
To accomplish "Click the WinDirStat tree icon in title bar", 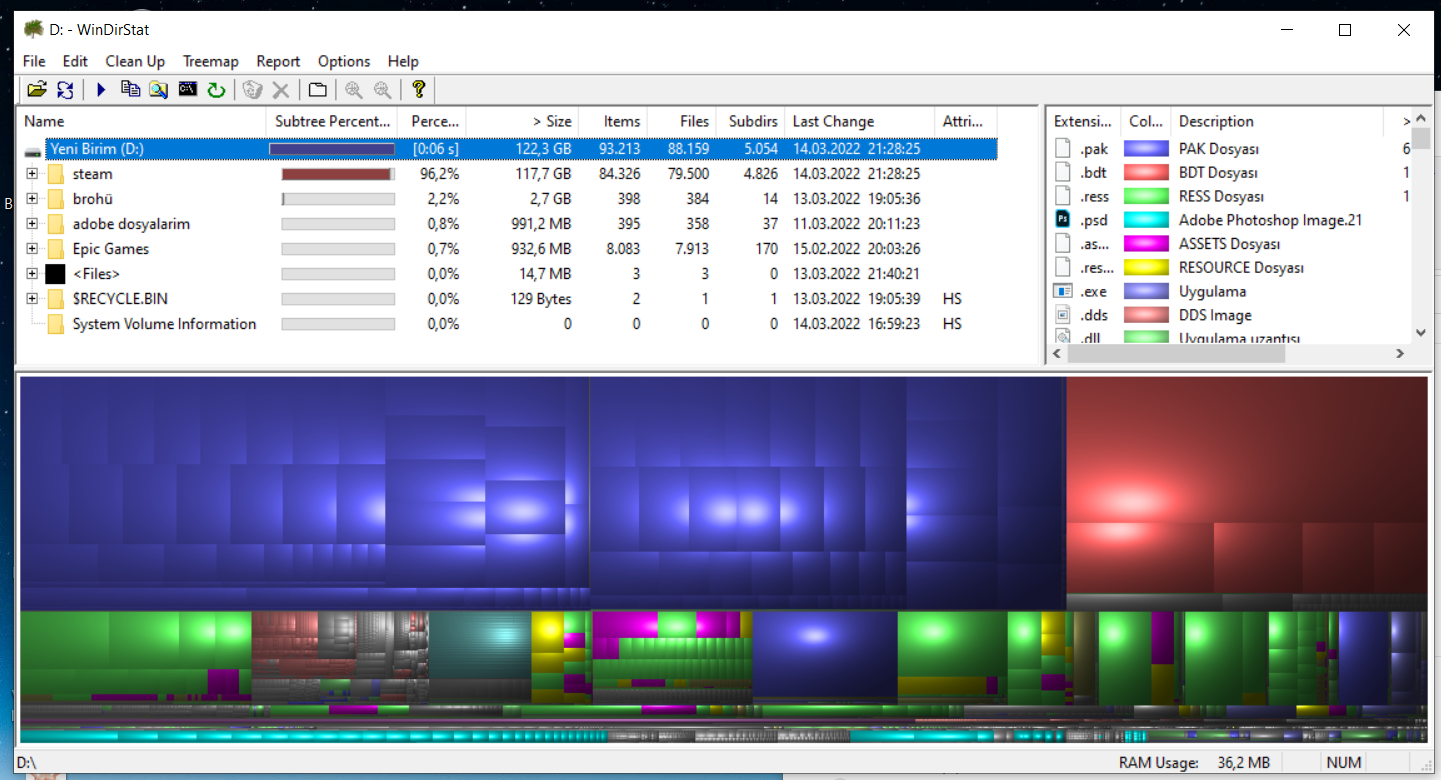I will pyautogui.click(x=34, y=29).
